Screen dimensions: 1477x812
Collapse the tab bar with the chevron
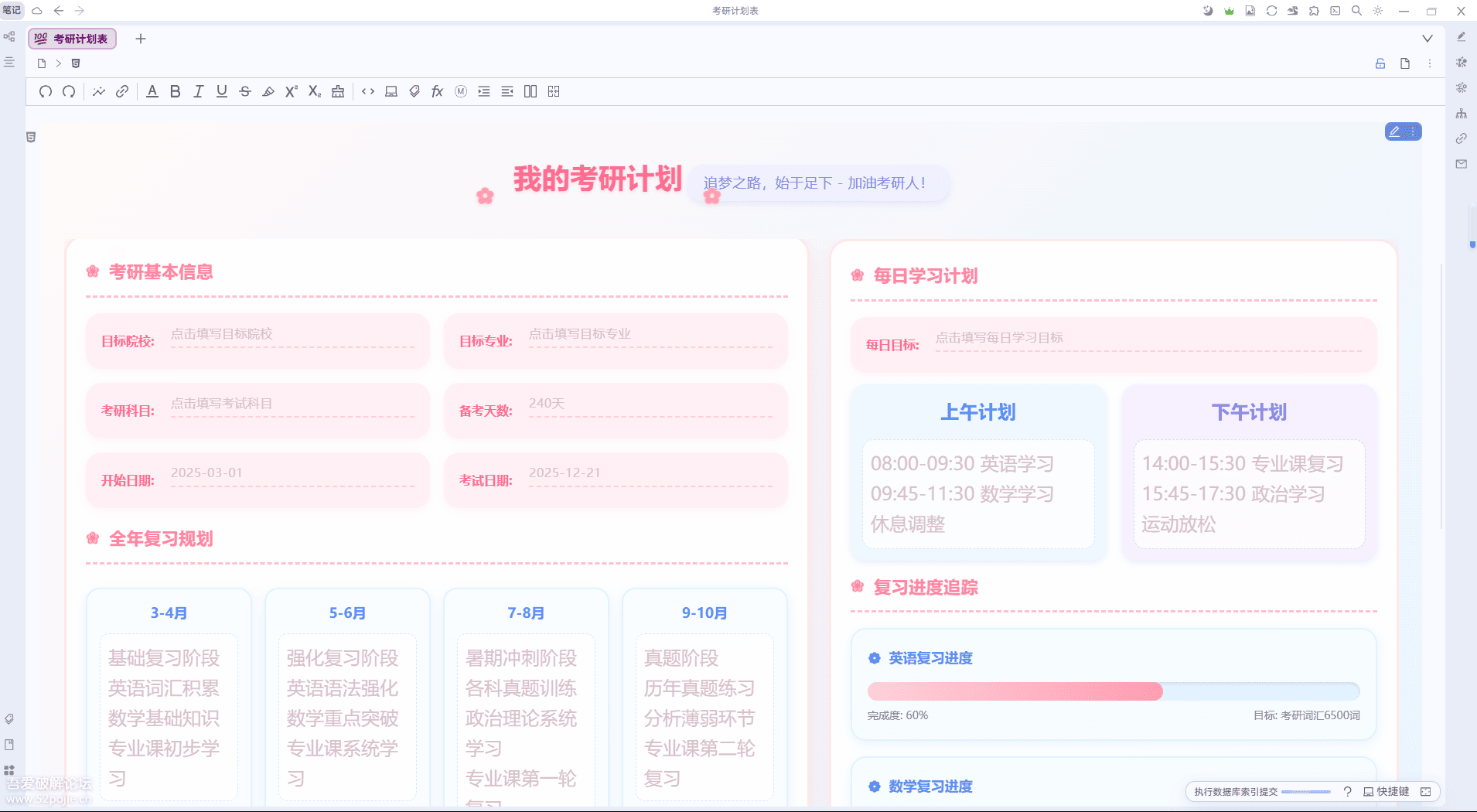[1426, 38]
